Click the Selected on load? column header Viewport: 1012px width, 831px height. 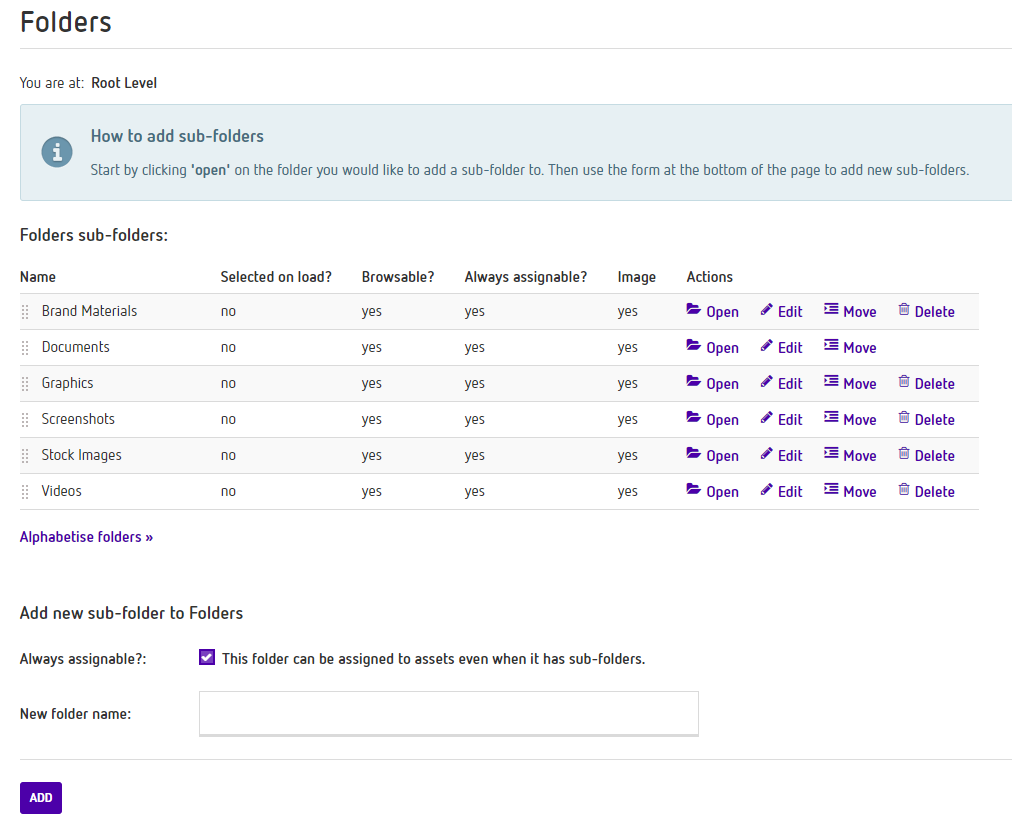(276, 277)
